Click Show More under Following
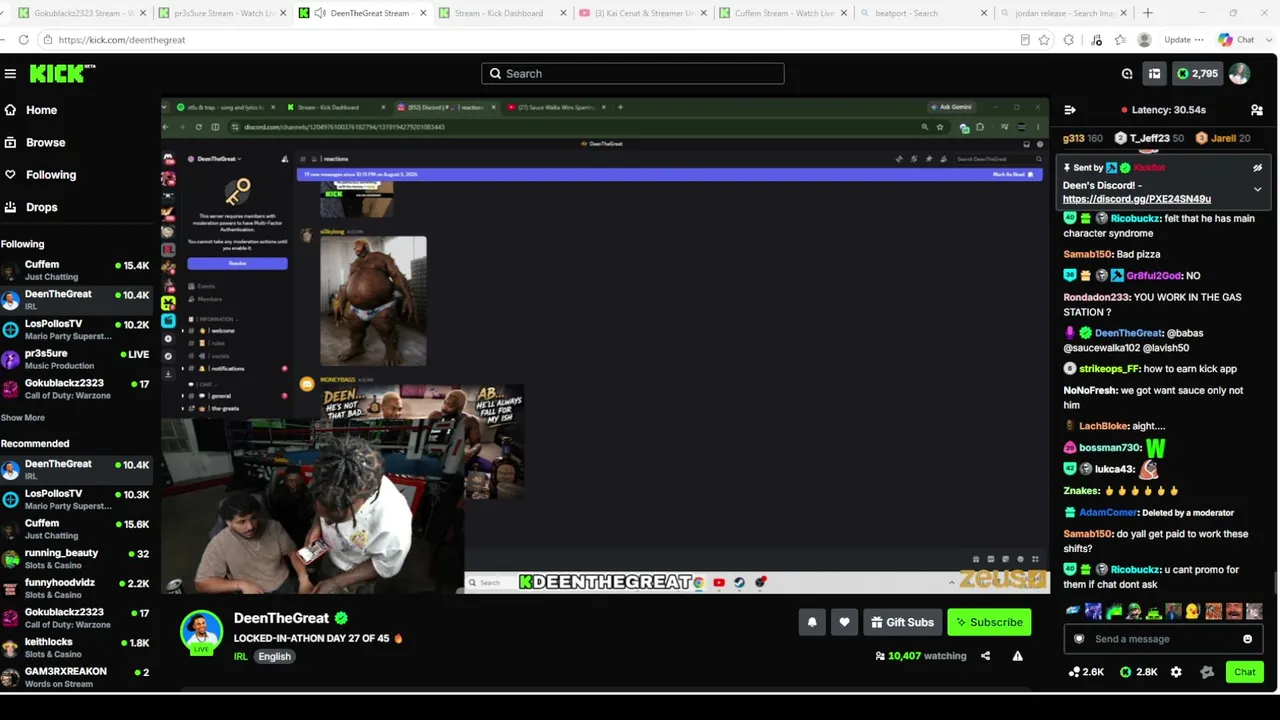 point(23,418)
